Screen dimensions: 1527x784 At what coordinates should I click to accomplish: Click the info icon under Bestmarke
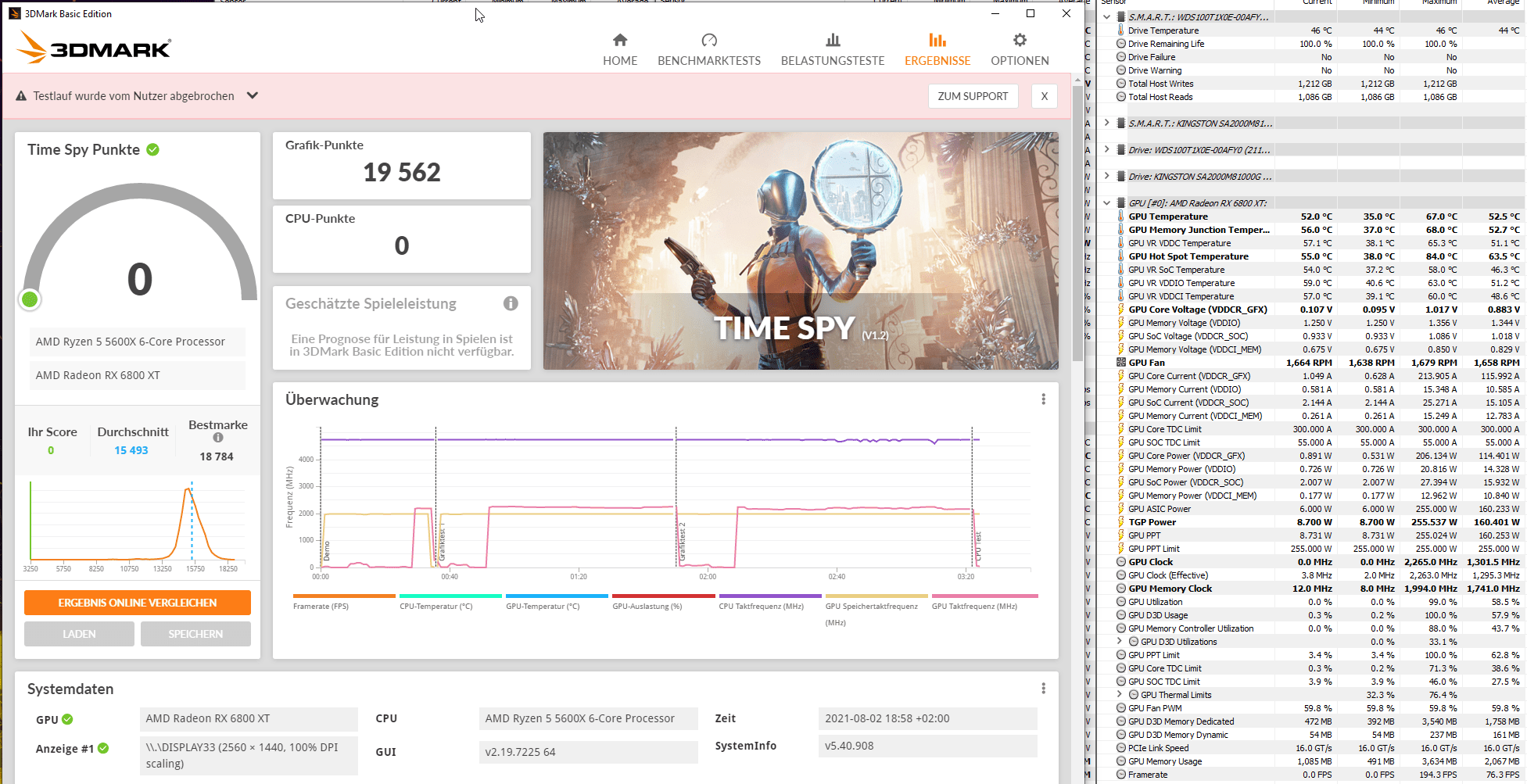click(218, 438)
